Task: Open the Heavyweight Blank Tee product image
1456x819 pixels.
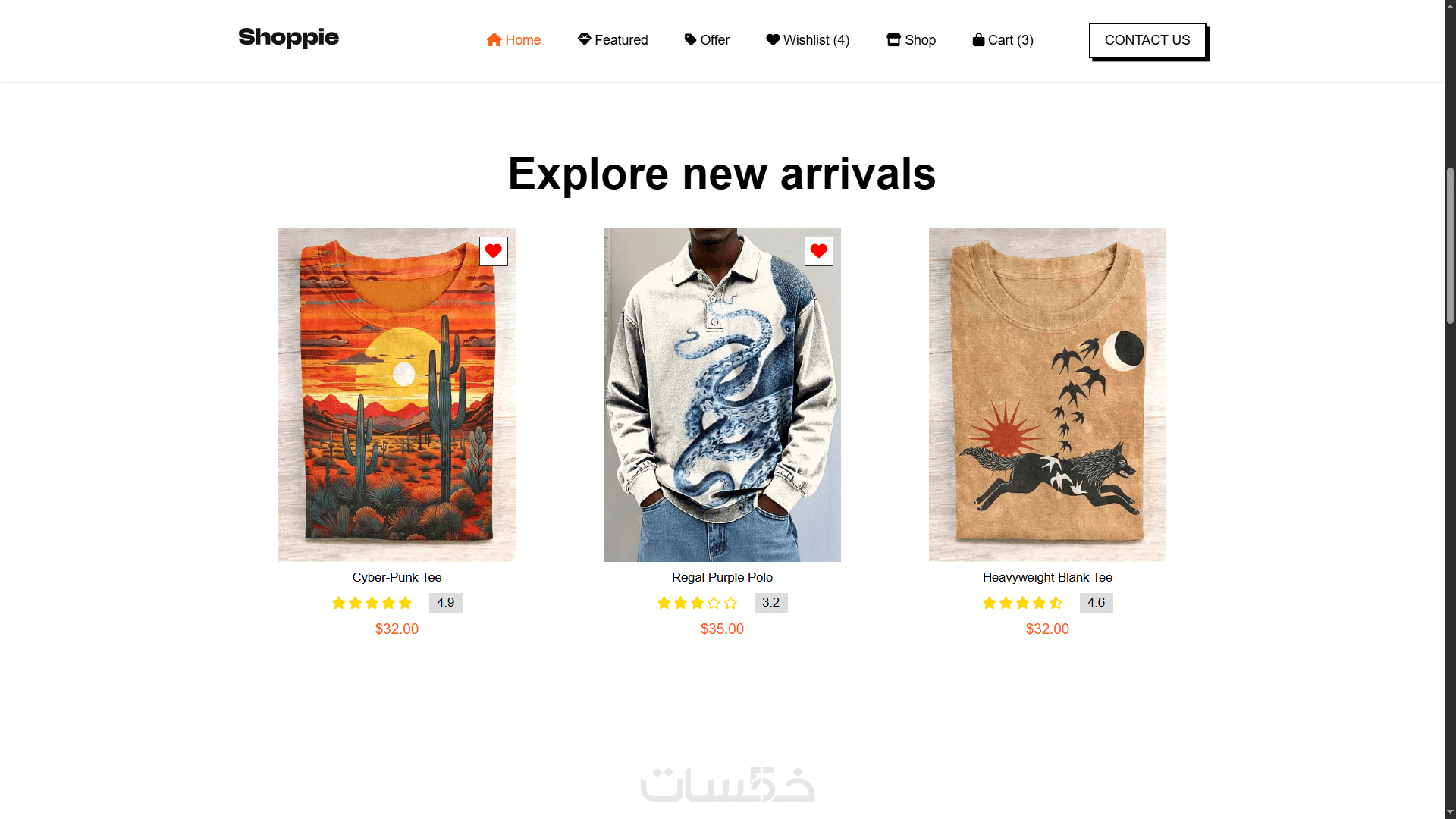Action: (1047, 395)
